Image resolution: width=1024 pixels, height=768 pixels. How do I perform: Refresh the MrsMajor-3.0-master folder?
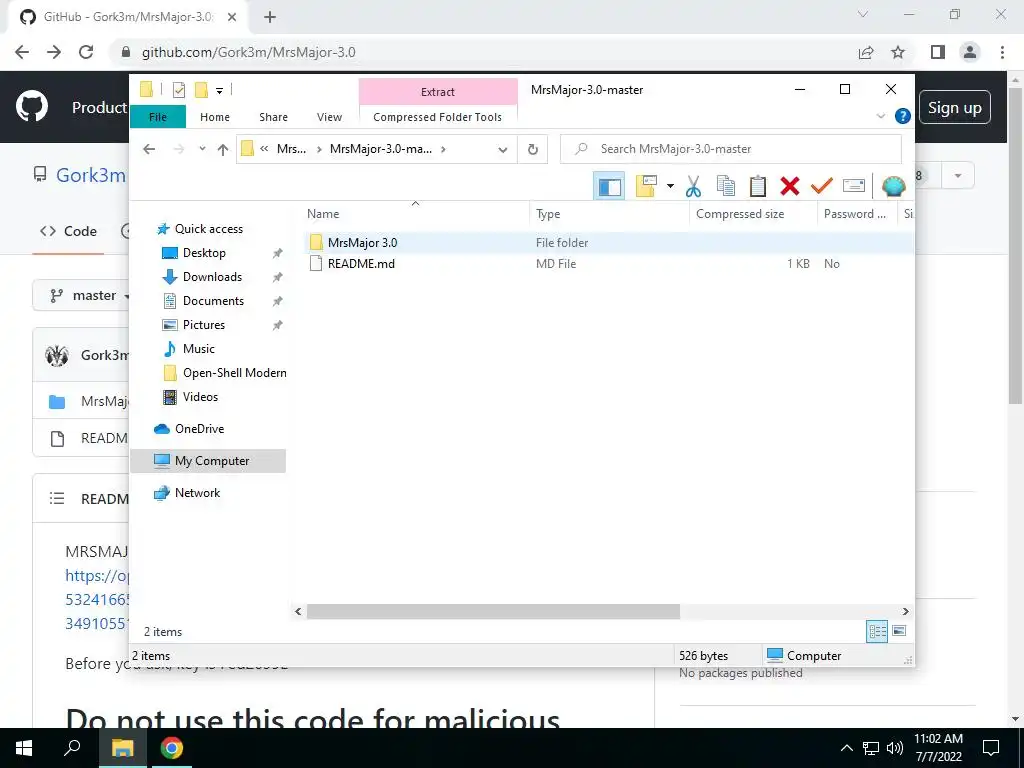pos(533,150)
